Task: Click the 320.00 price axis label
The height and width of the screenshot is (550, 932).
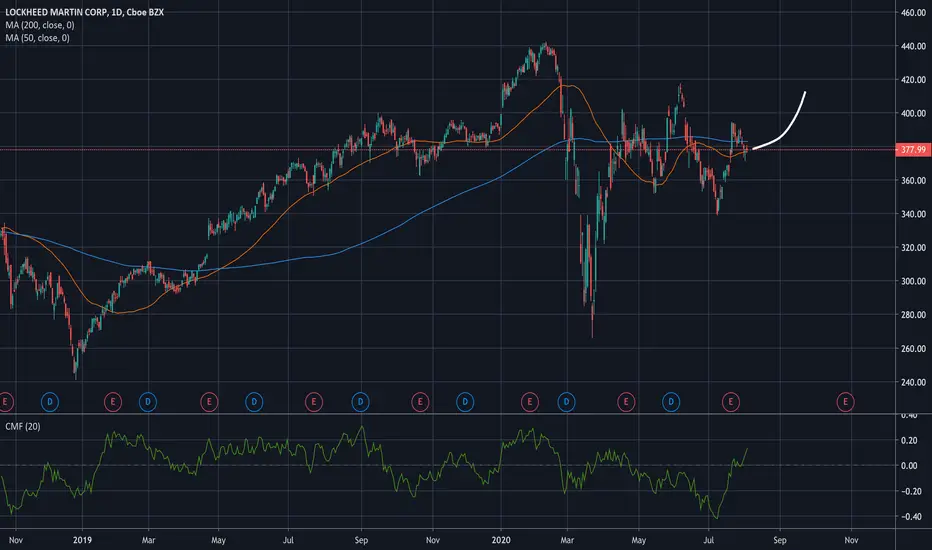Action: click(x=914, y=247)
